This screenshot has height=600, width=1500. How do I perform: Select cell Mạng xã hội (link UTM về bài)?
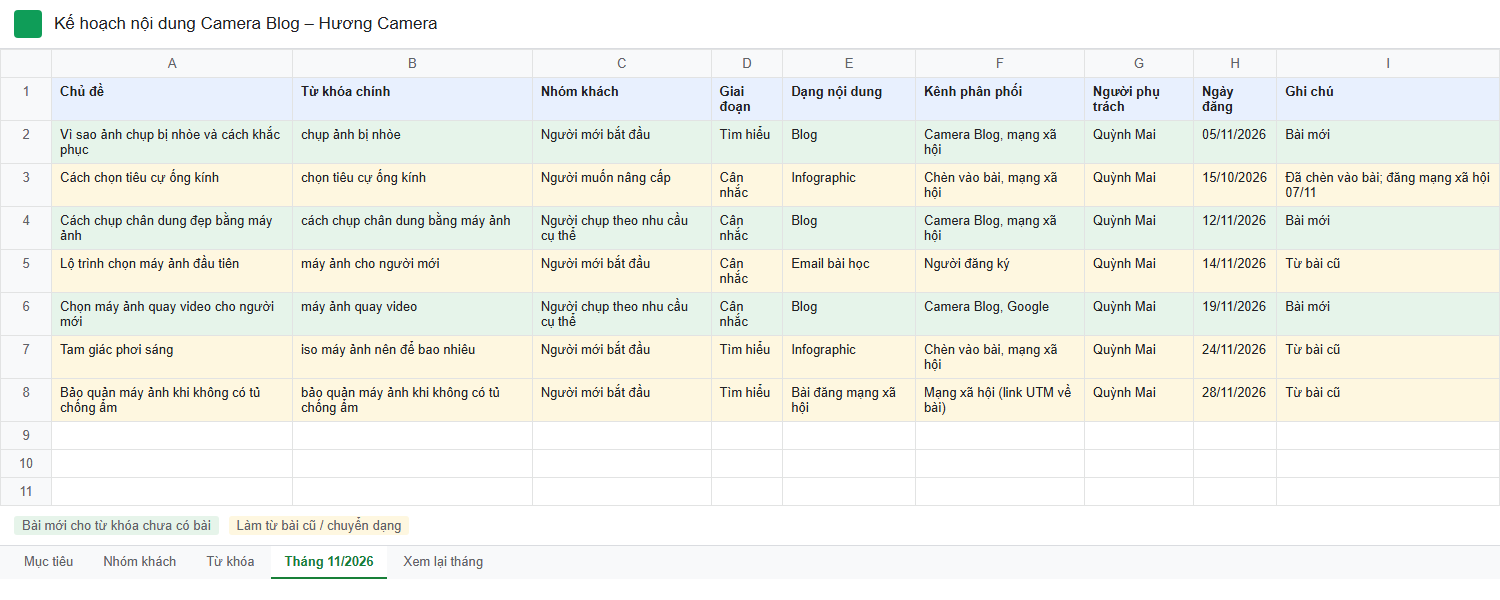[x=1000, y=400]
